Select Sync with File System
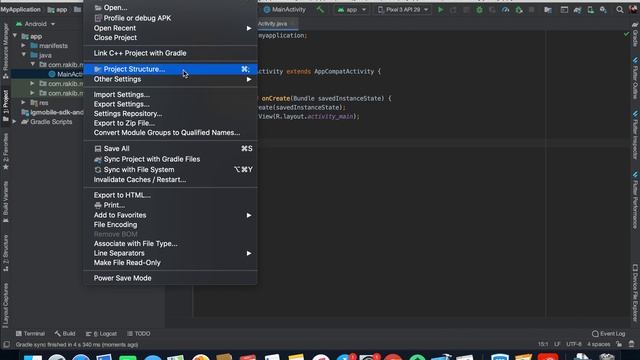The height and width of the screenshot is (360, 640). pos(171,169)
